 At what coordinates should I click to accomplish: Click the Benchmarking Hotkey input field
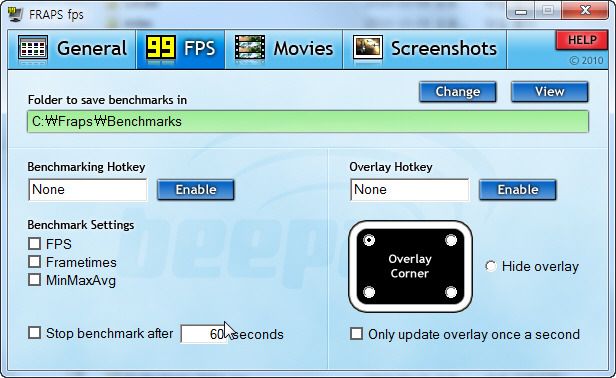click(x=88, y=190)
